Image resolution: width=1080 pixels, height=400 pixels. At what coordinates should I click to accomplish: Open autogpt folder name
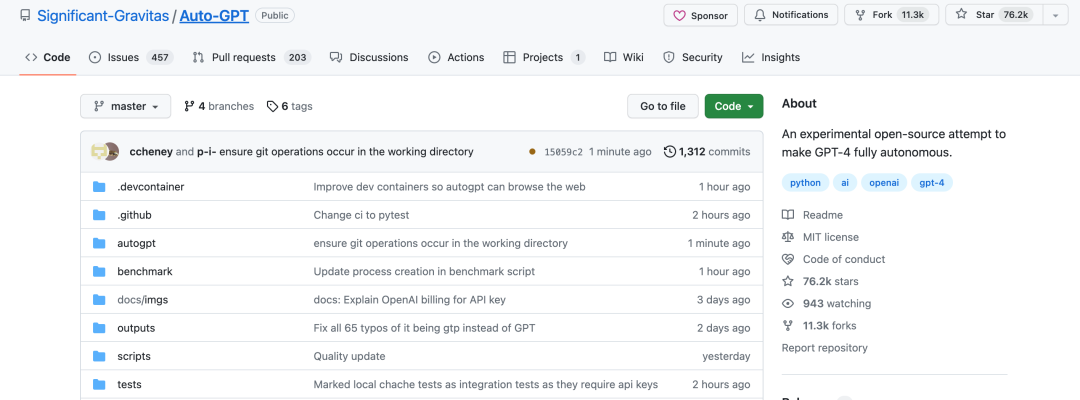tap(136, 243)
